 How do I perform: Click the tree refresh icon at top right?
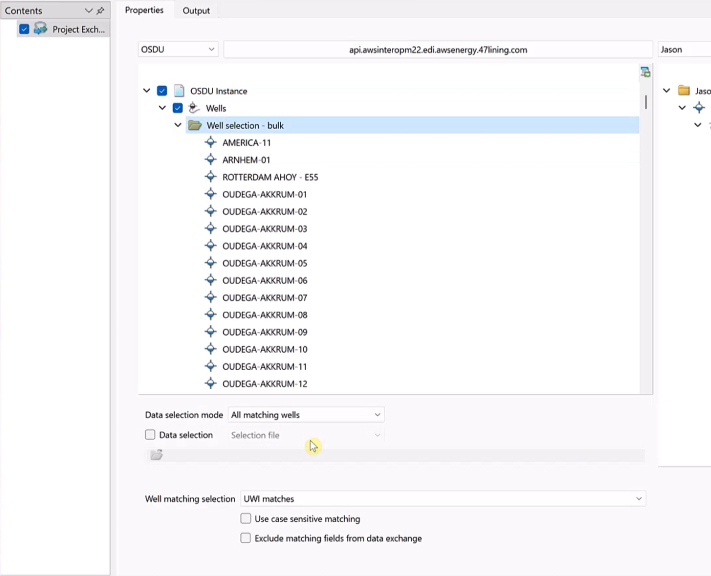click(645, 72)
